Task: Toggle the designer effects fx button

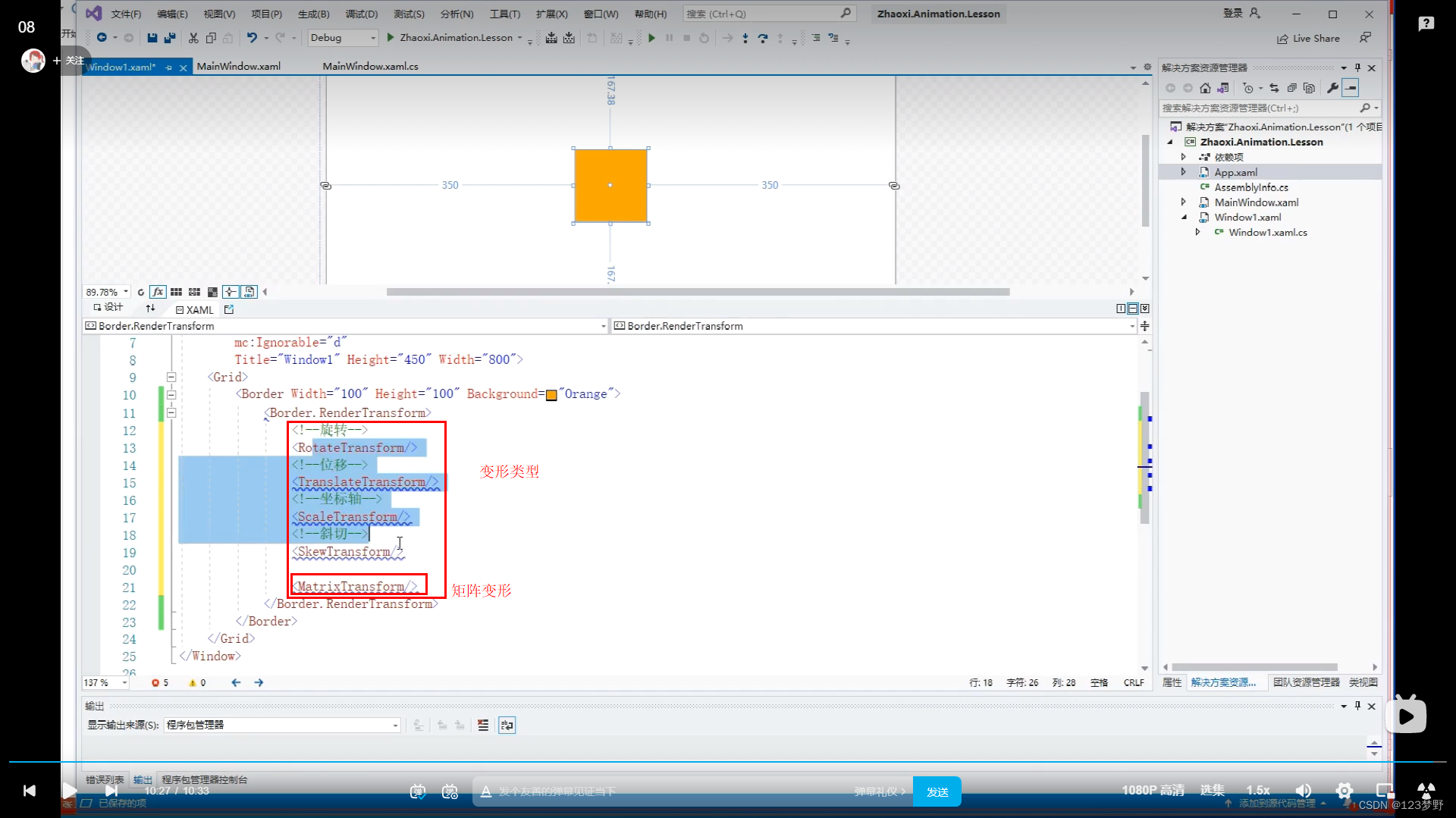Action: [158, 292]
